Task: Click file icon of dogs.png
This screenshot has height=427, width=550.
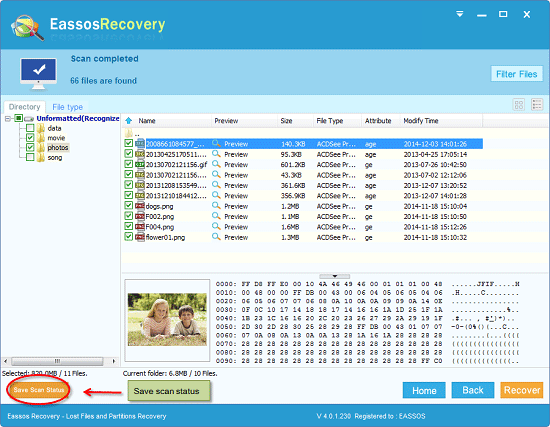Action: 140,206
